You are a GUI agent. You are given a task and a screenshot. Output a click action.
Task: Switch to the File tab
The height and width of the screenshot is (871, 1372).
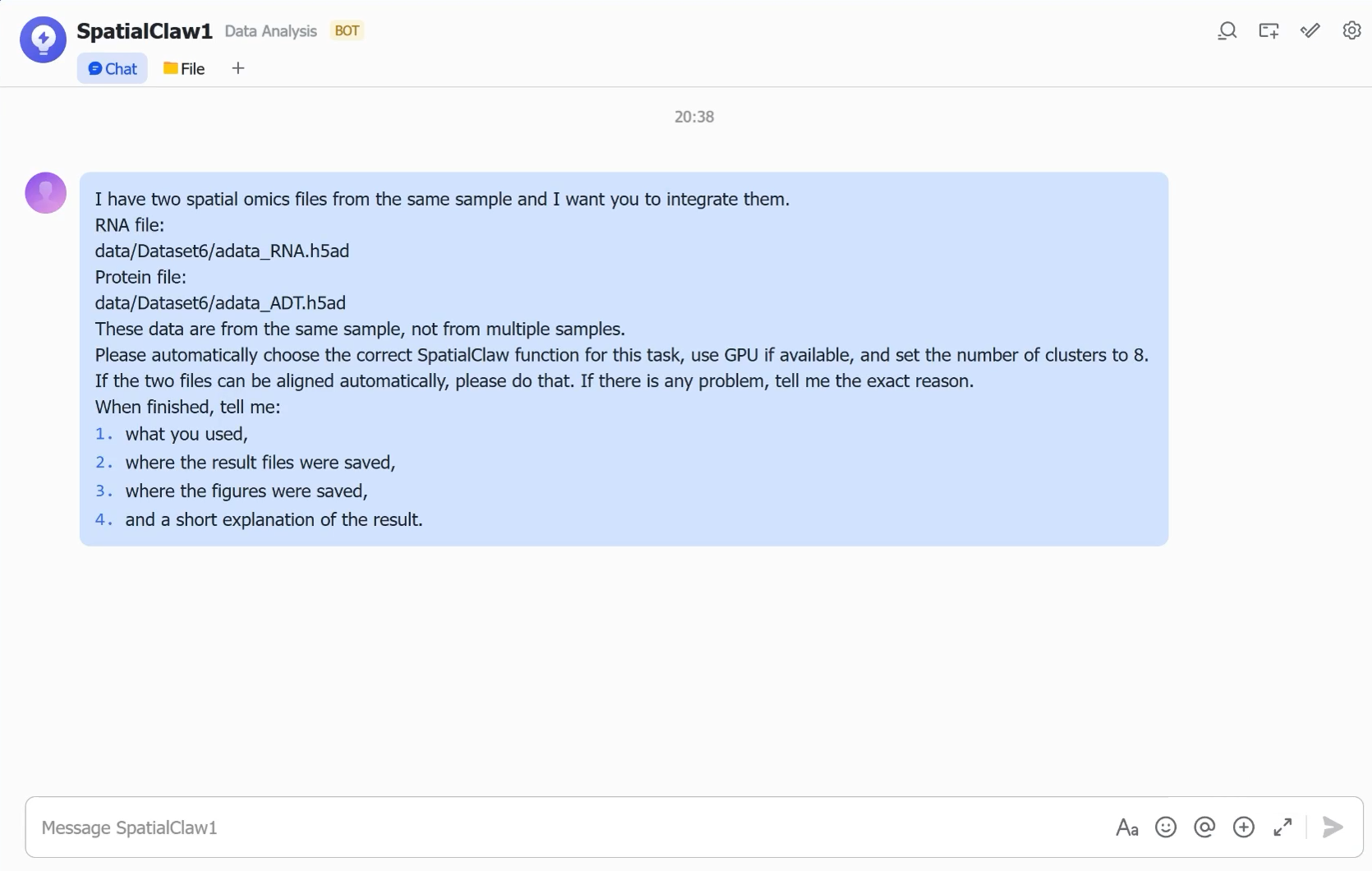[x=184, y=69]
